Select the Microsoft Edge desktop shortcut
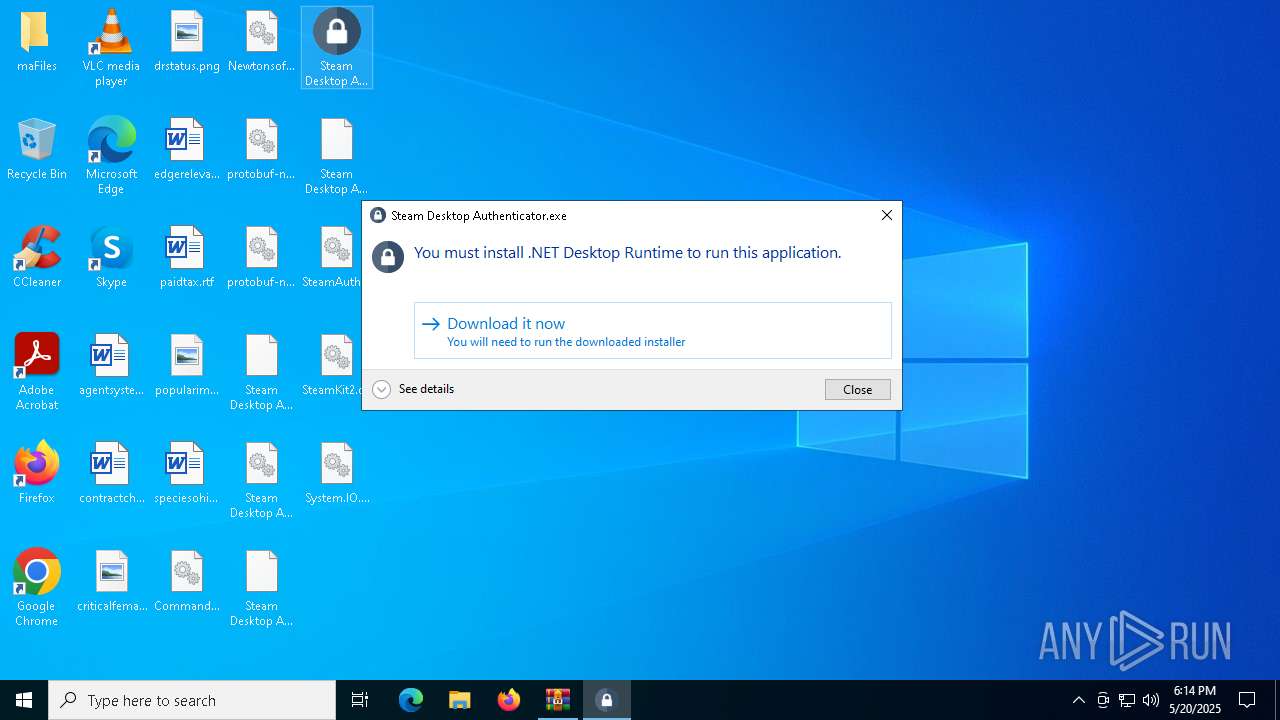1280x720 pixels. (x=111, y=155)
